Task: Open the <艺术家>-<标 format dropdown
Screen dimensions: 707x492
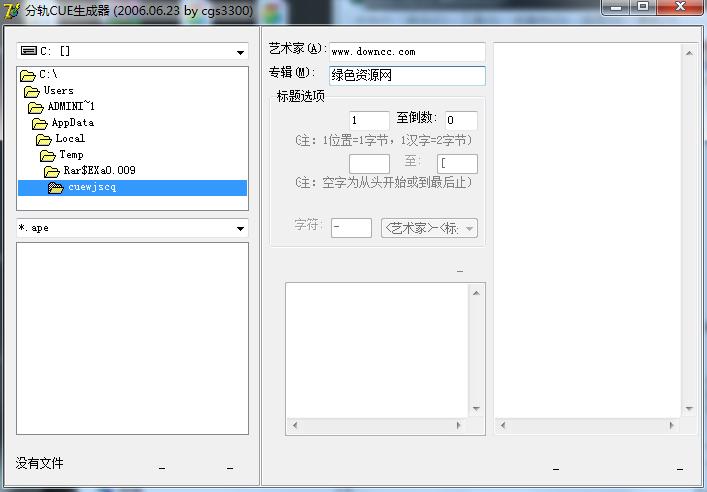Action: coord(429,228)
